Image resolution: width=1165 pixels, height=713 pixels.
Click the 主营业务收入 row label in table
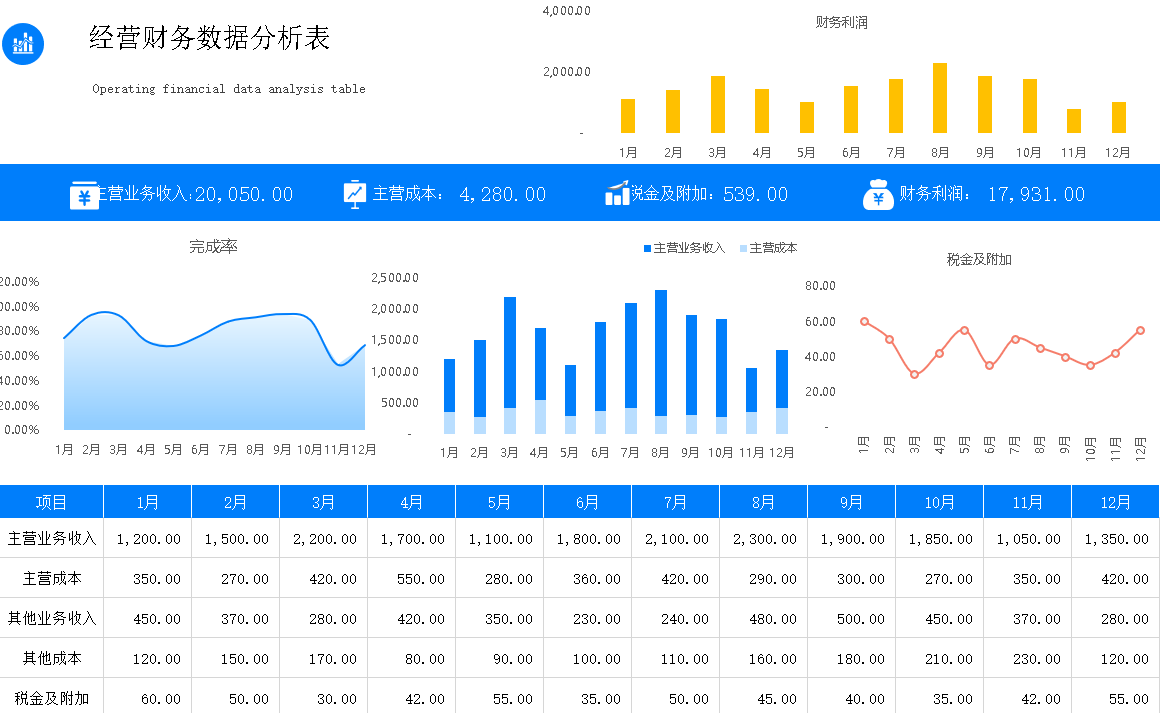click(x=52, y=538)
